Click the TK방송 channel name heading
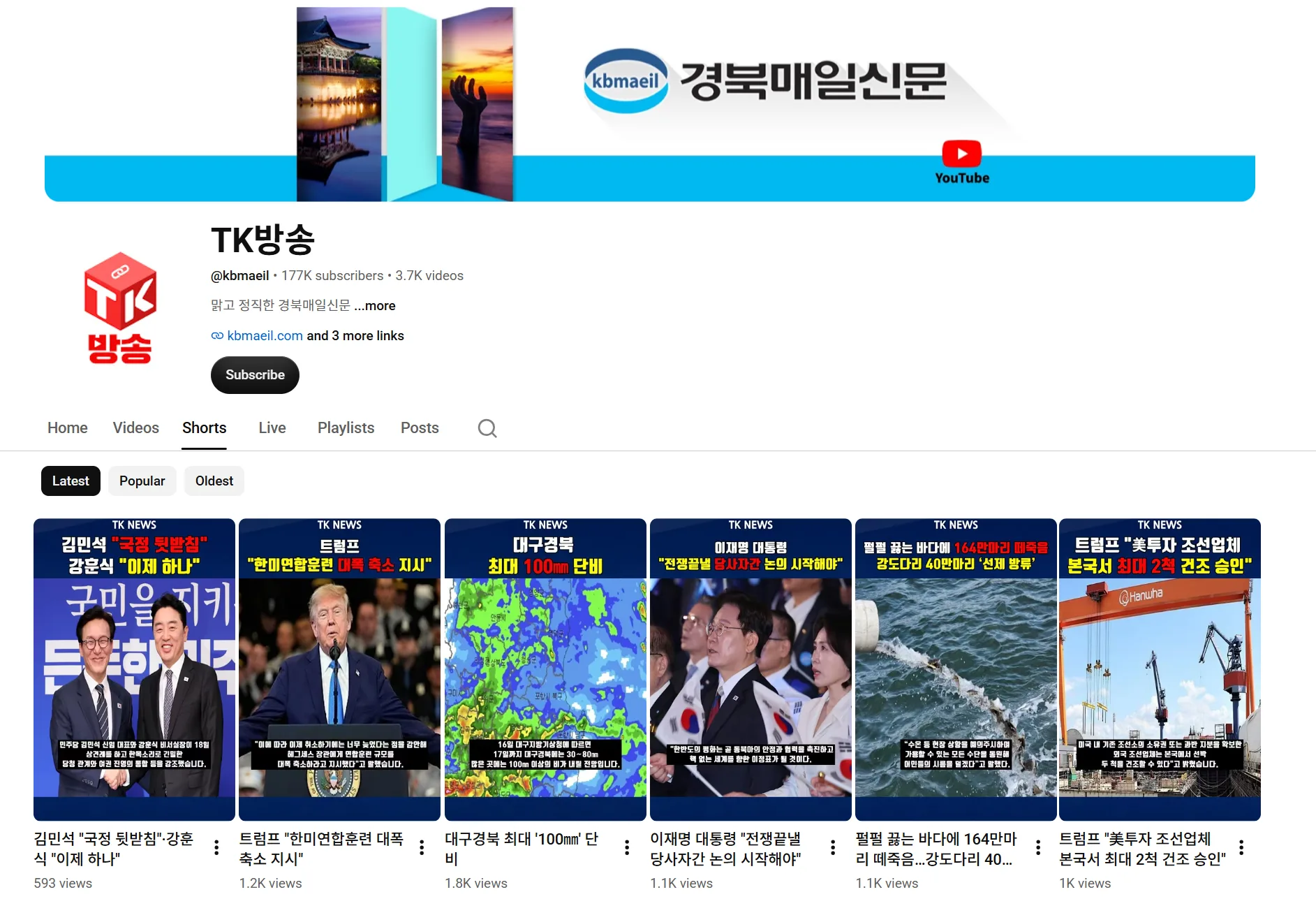Screen dimensions: 1316x899 point(263,240)
